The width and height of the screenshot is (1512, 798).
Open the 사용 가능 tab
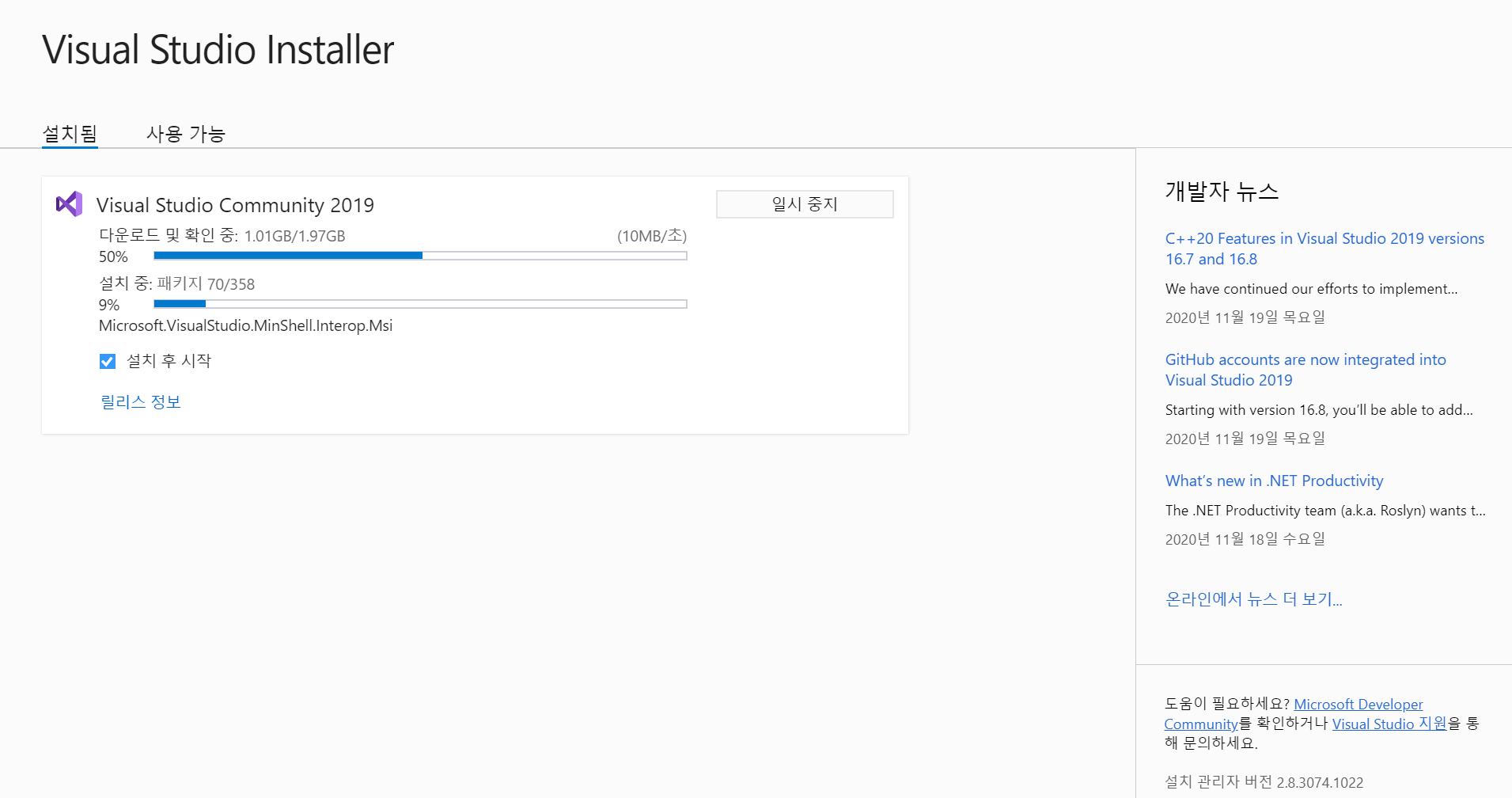pos(186,134)
